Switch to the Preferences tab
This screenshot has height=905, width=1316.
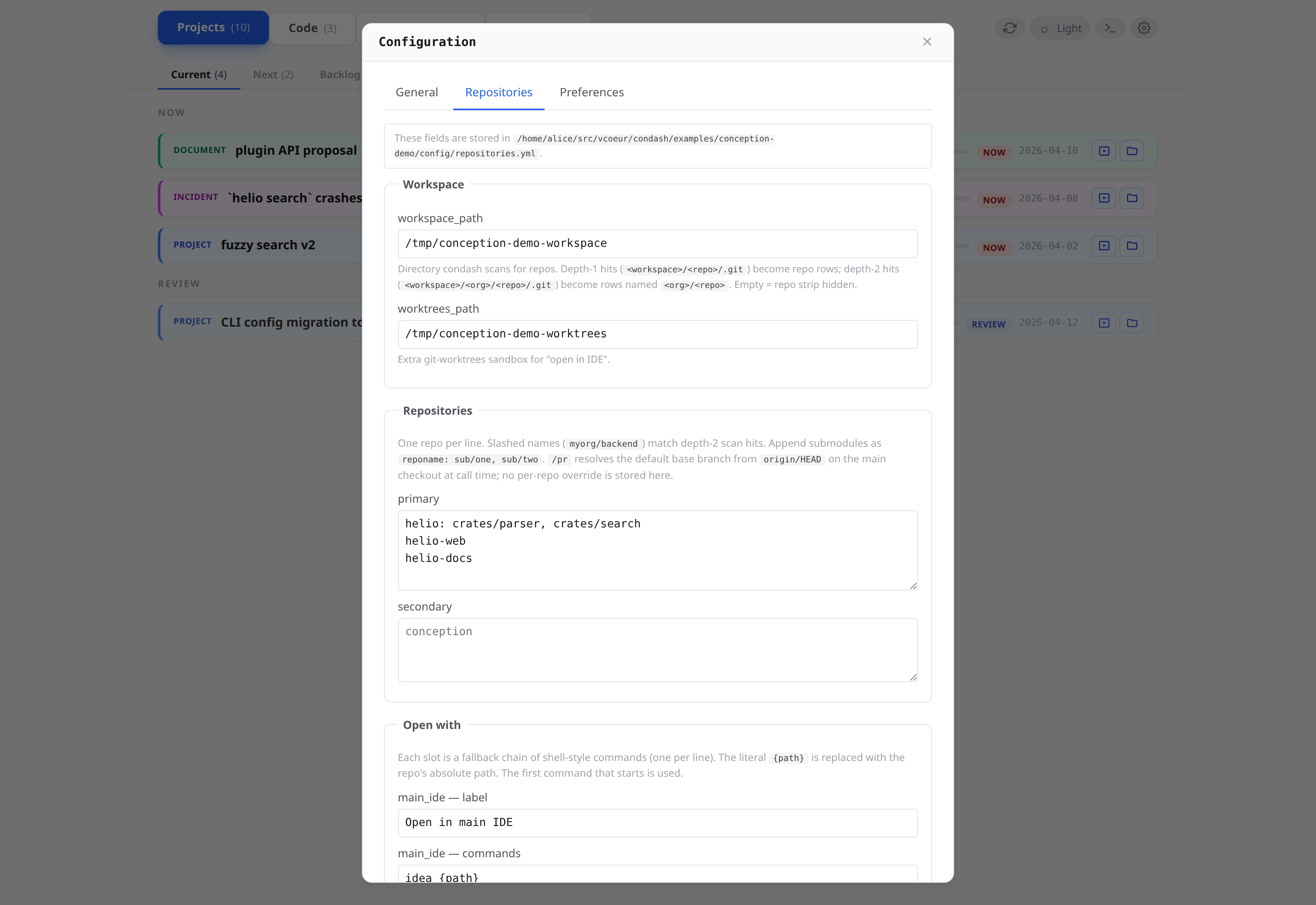[592, 92]
